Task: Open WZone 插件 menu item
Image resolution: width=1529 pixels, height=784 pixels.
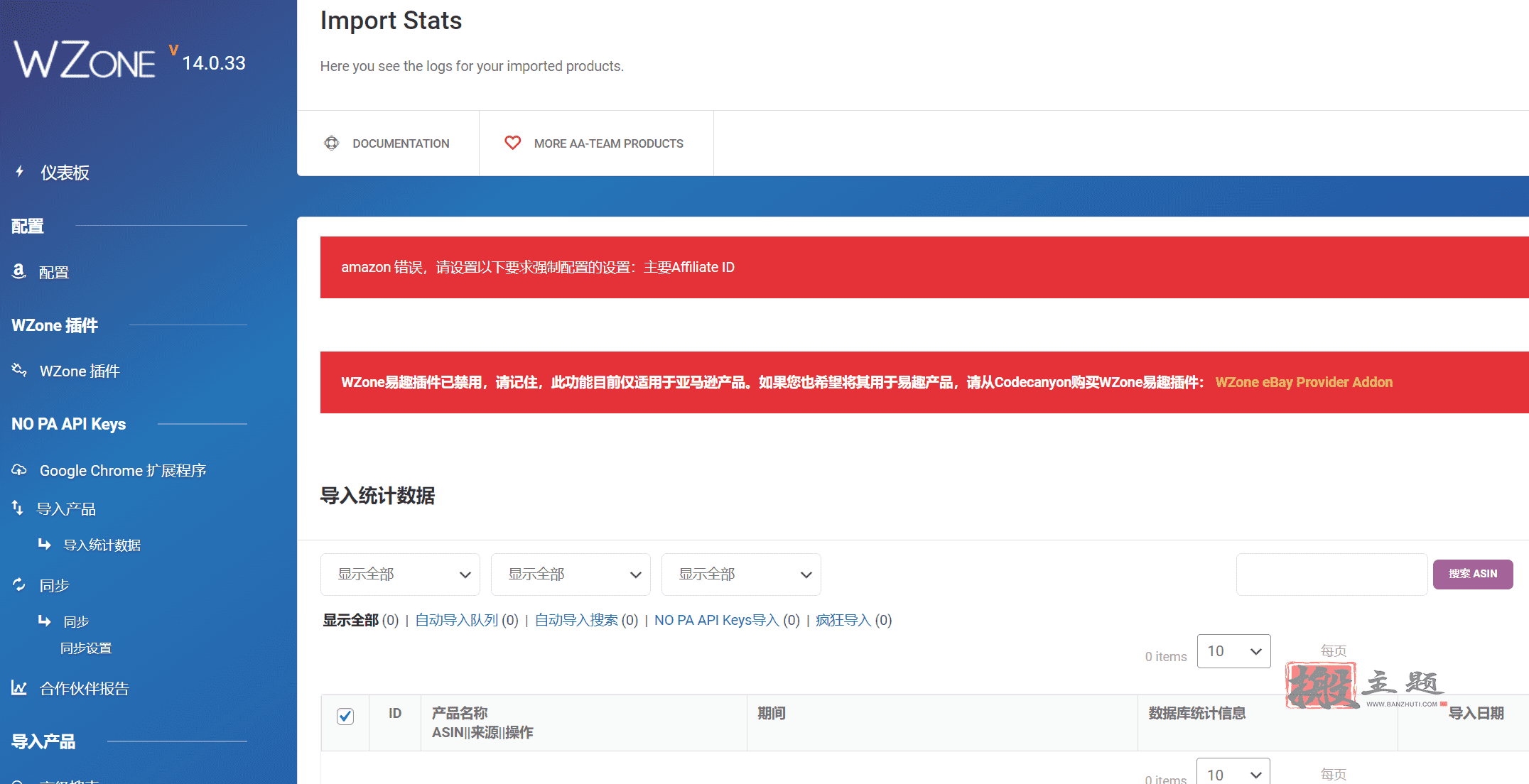Action: 80,371
